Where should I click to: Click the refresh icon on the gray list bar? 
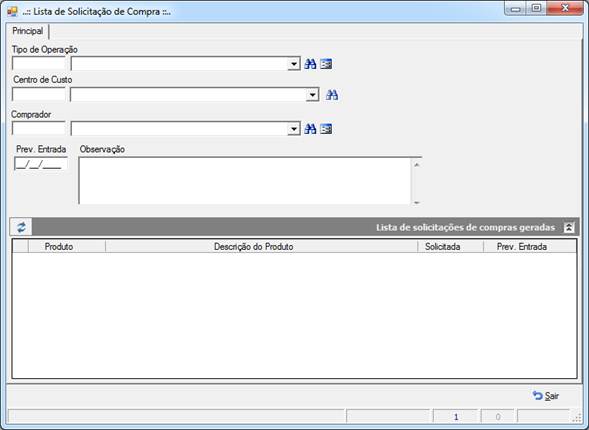click(21, 227)
